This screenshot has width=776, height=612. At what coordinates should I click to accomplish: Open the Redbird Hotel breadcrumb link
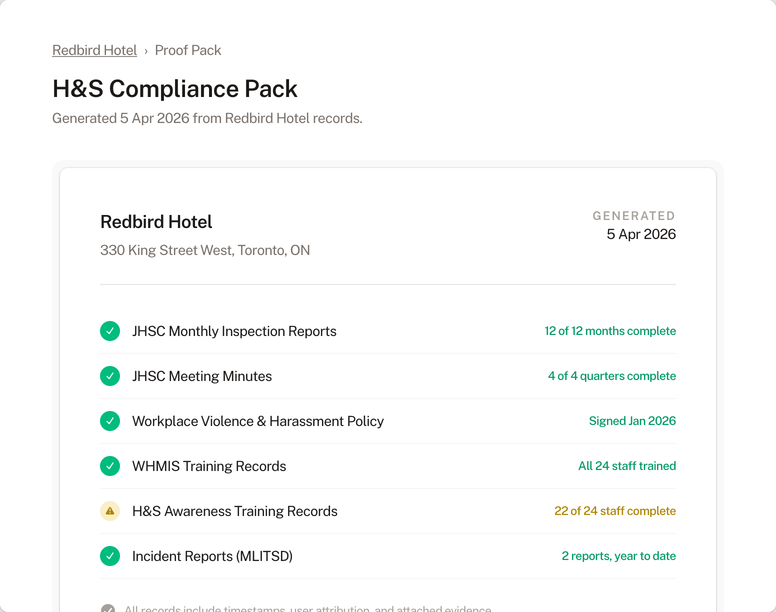pos(94,50)
